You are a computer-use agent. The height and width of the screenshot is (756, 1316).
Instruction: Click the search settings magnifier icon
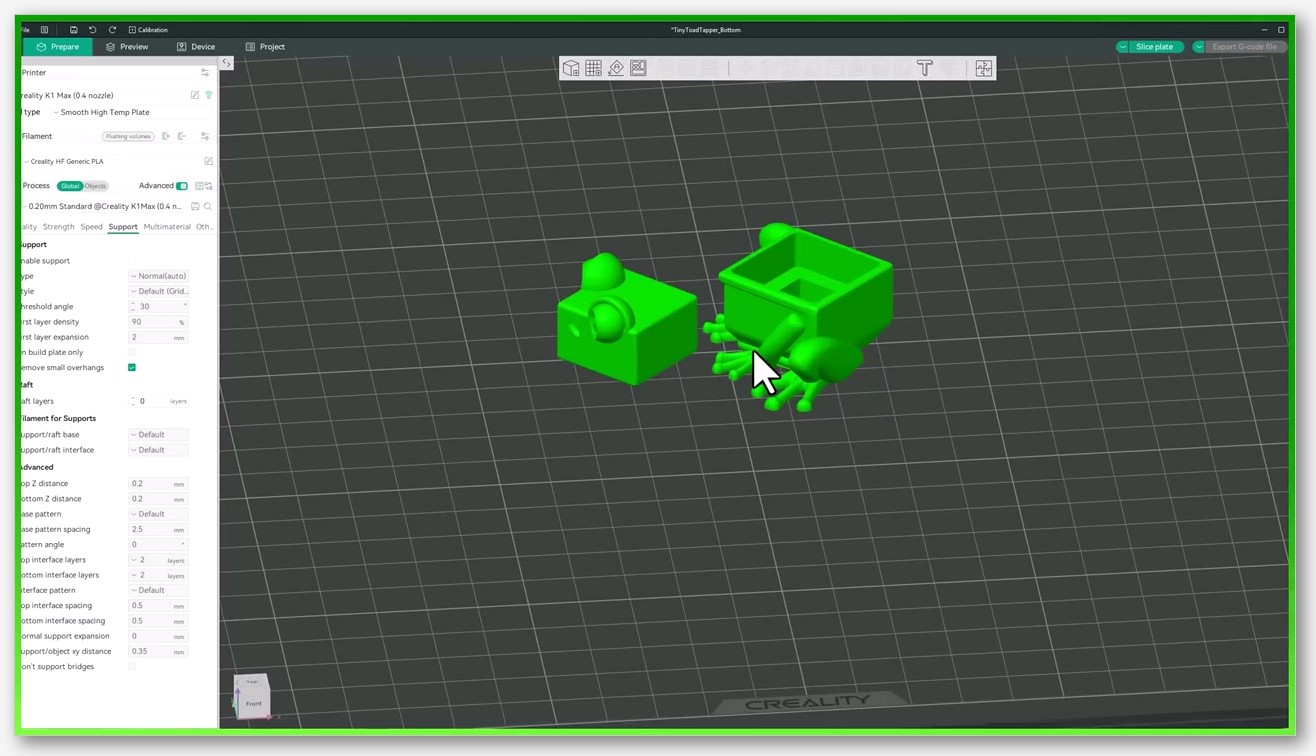coord(208,206)
